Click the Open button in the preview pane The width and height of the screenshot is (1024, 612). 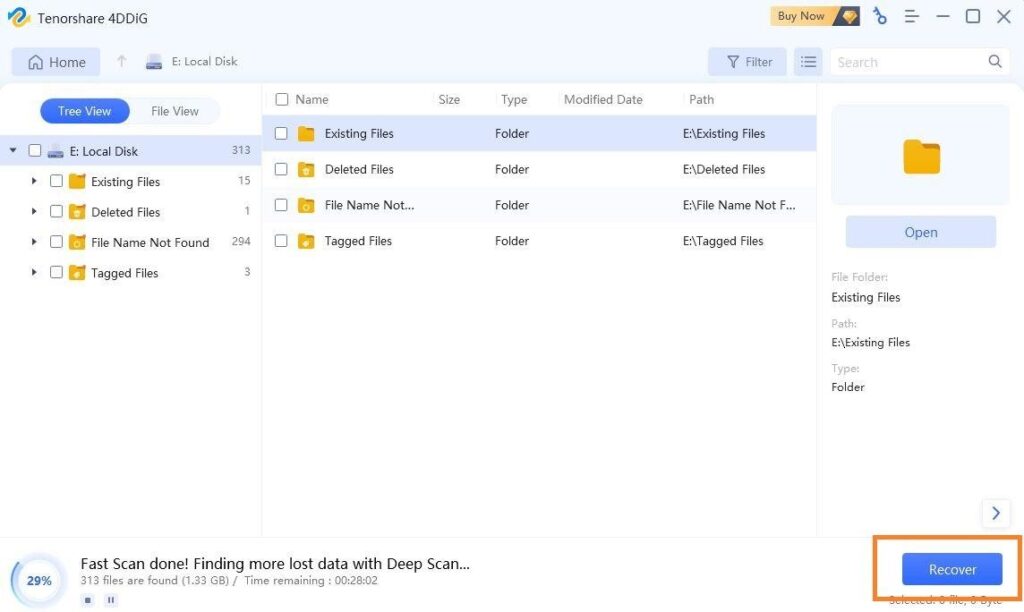click(x=920, y=232)
